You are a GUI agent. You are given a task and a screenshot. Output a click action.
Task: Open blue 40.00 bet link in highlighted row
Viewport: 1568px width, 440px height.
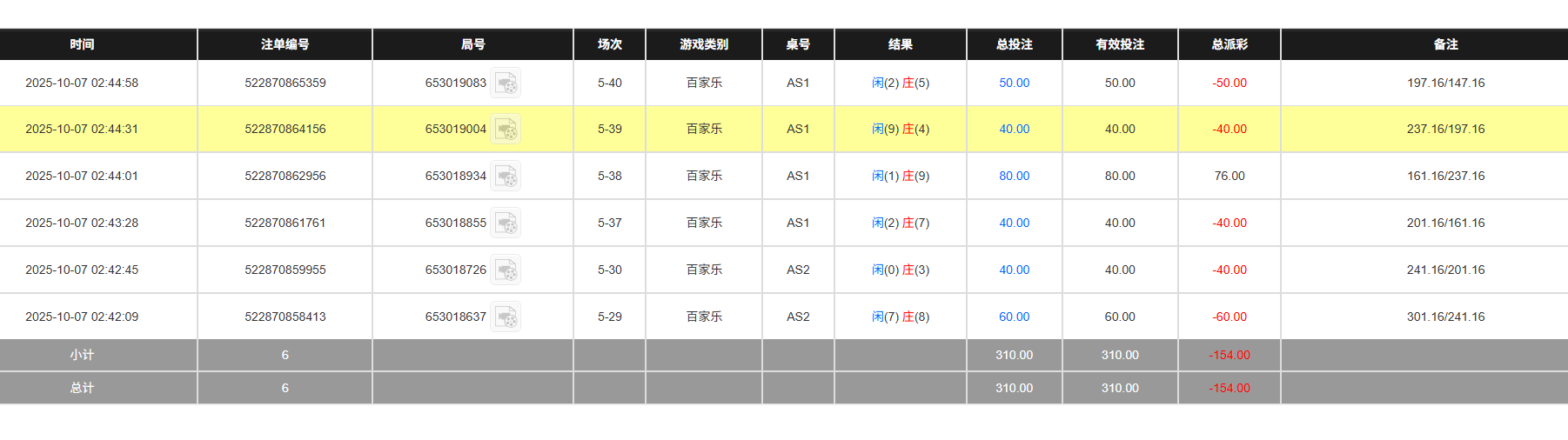(1014, 130)
